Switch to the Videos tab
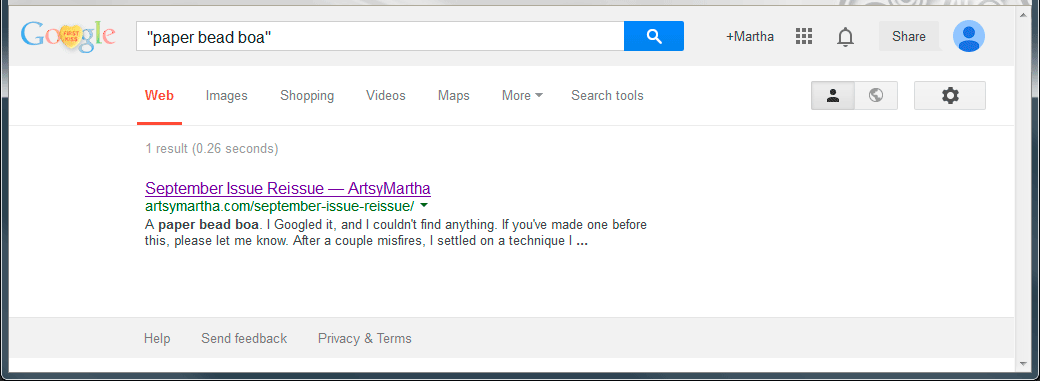The height and width of the screenshot is (381, 1040). [386, 96]
